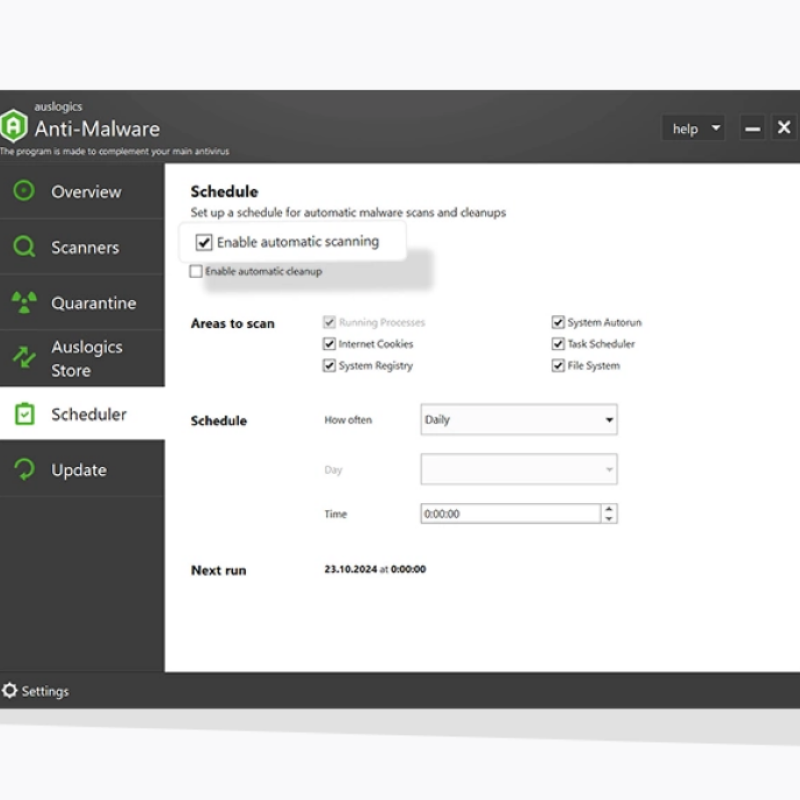Enable automatic cleanup
Screen dimensions: 800x800
(195, 271)
